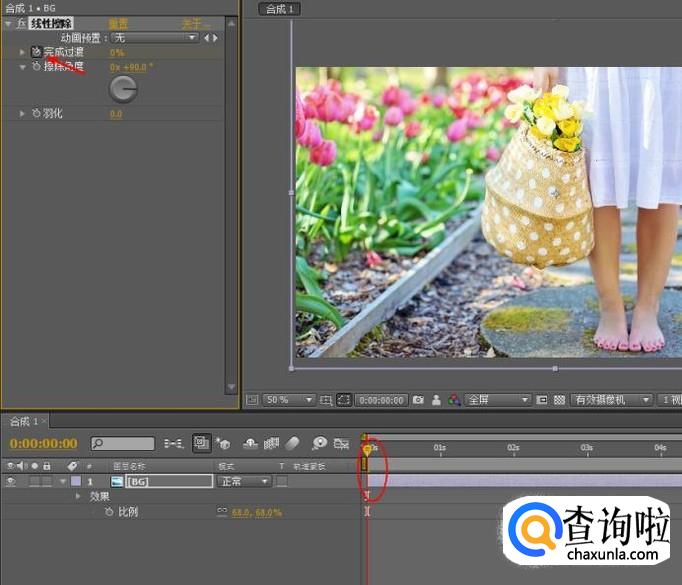Click scale constrain proportions link icon

coord(222,512)
